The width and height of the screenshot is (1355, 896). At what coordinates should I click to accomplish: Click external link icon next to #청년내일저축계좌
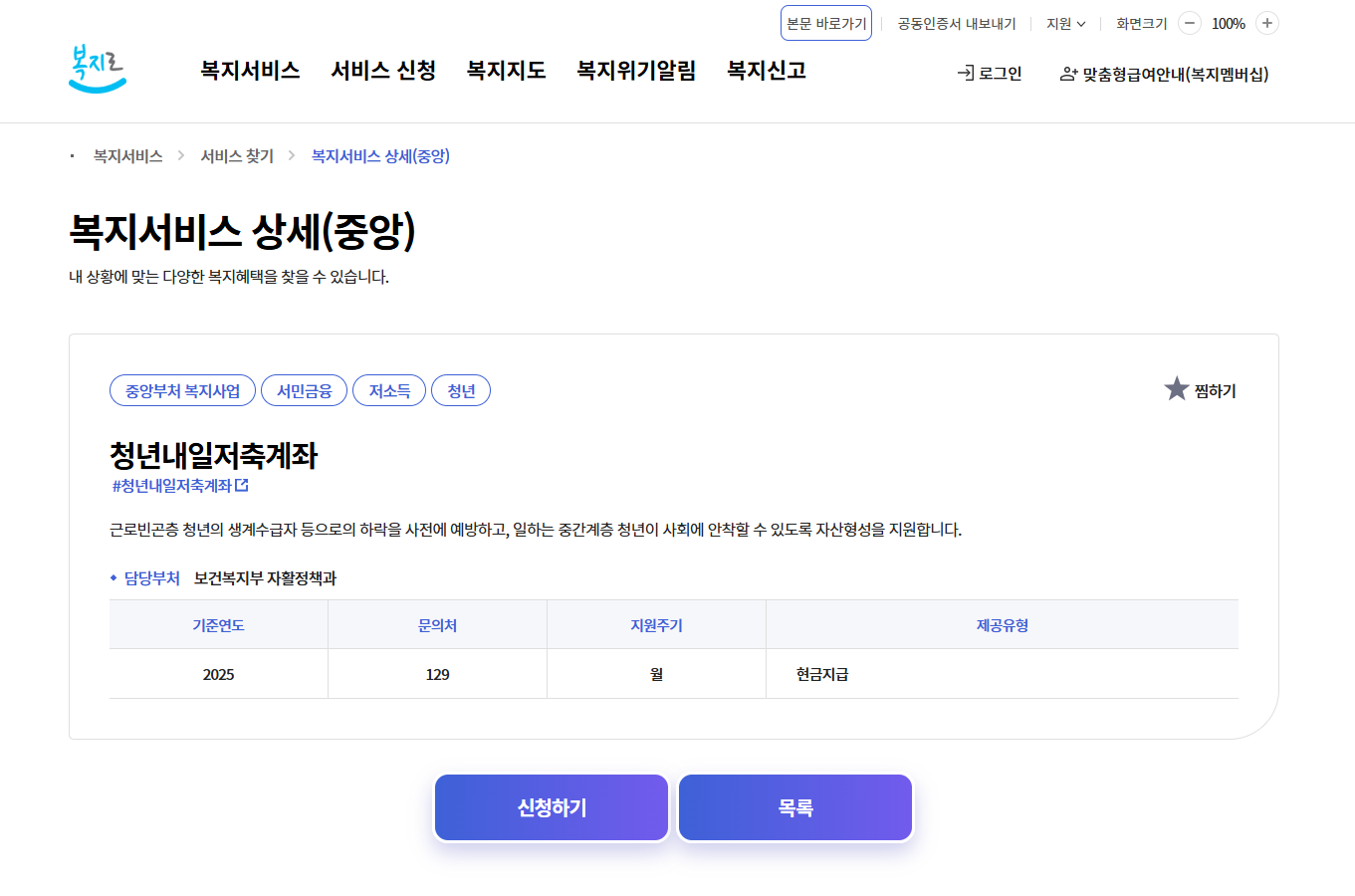pyautogui.click(x=242, y=486)
